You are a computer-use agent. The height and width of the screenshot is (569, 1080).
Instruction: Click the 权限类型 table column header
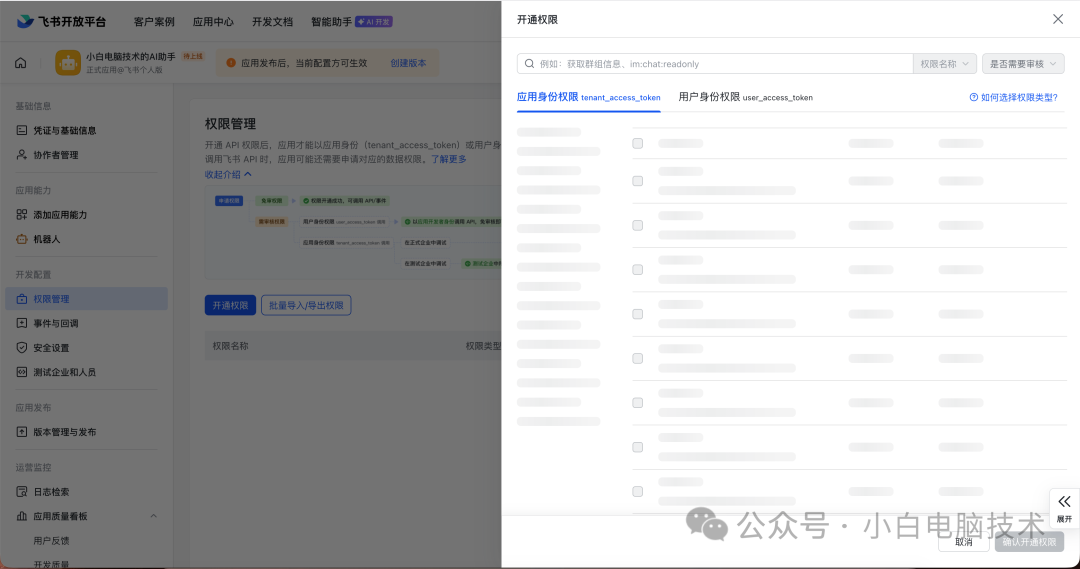tap(483, 346)
